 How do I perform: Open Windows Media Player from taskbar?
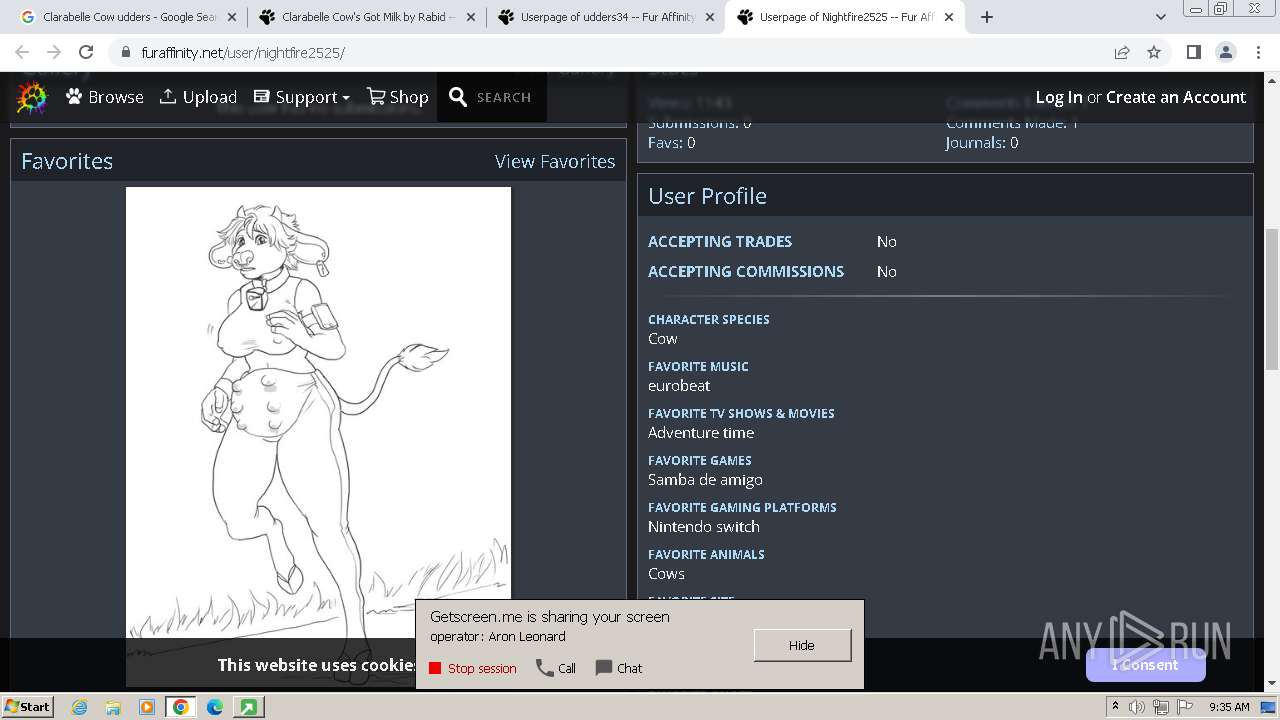click(x=147, y=707)
